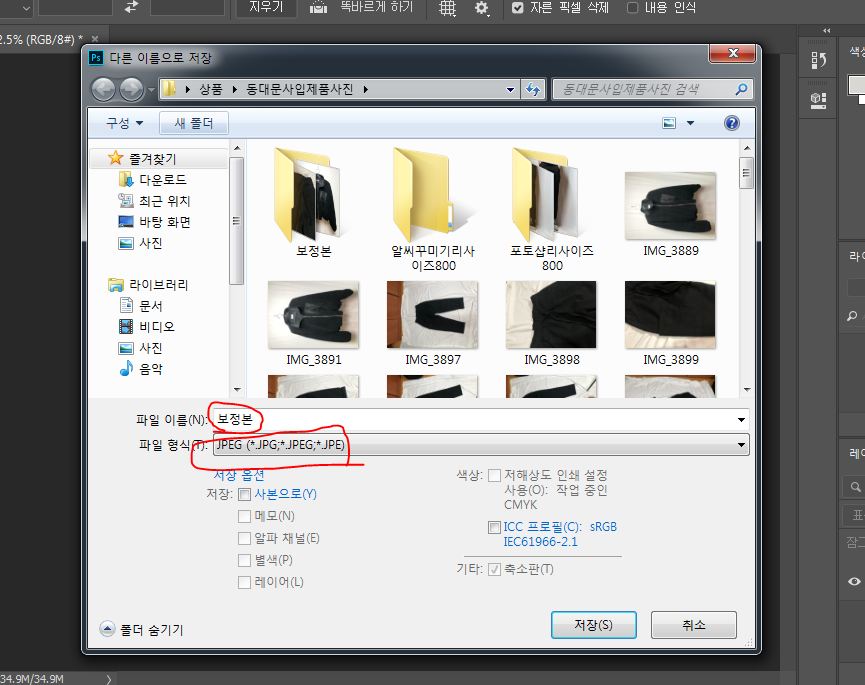
Task: Select 문서 library in sidebar
Action: click(141, 306)
